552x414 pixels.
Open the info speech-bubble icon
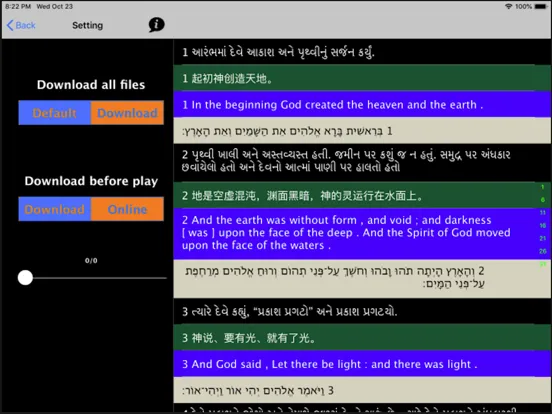pos(156,25)
